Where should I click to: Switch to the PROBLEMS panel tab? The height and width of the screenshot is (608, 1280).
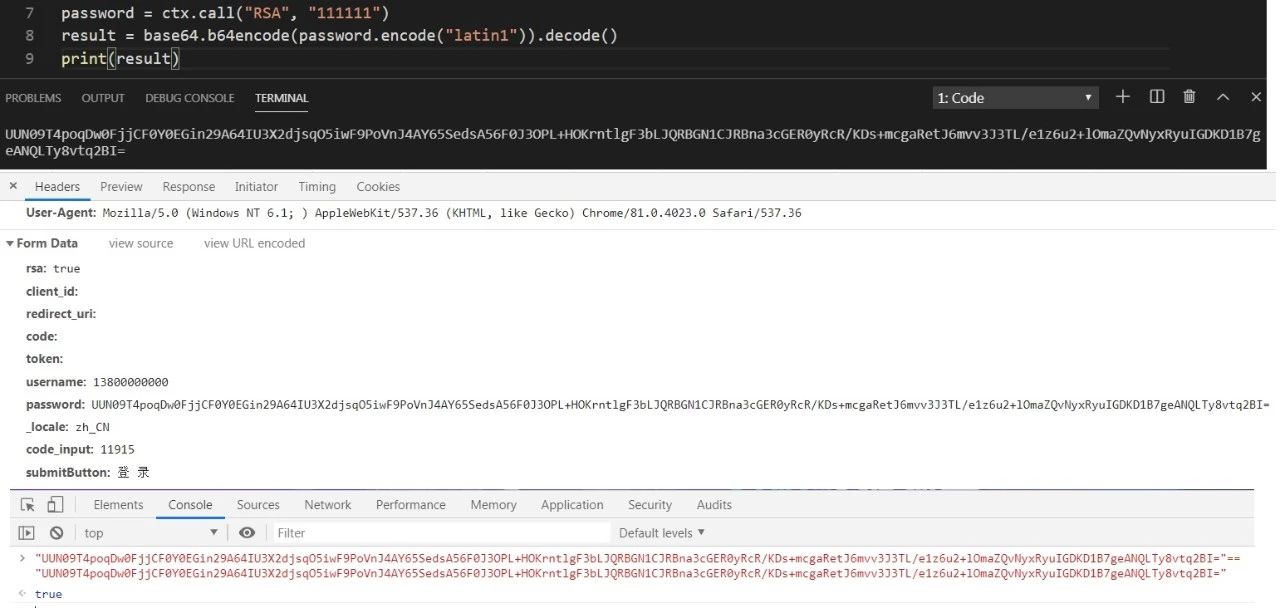point(33,98)
